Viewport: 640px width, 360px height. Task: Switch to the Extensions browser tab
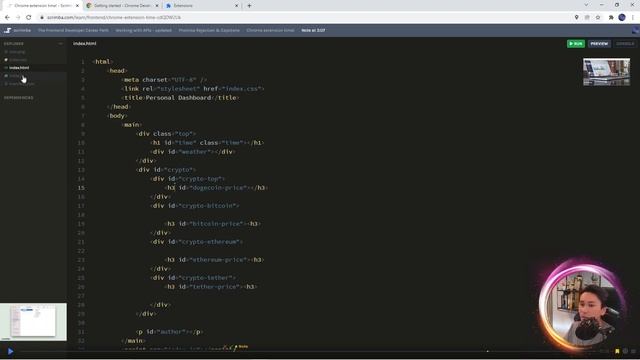tap(183, 6)
